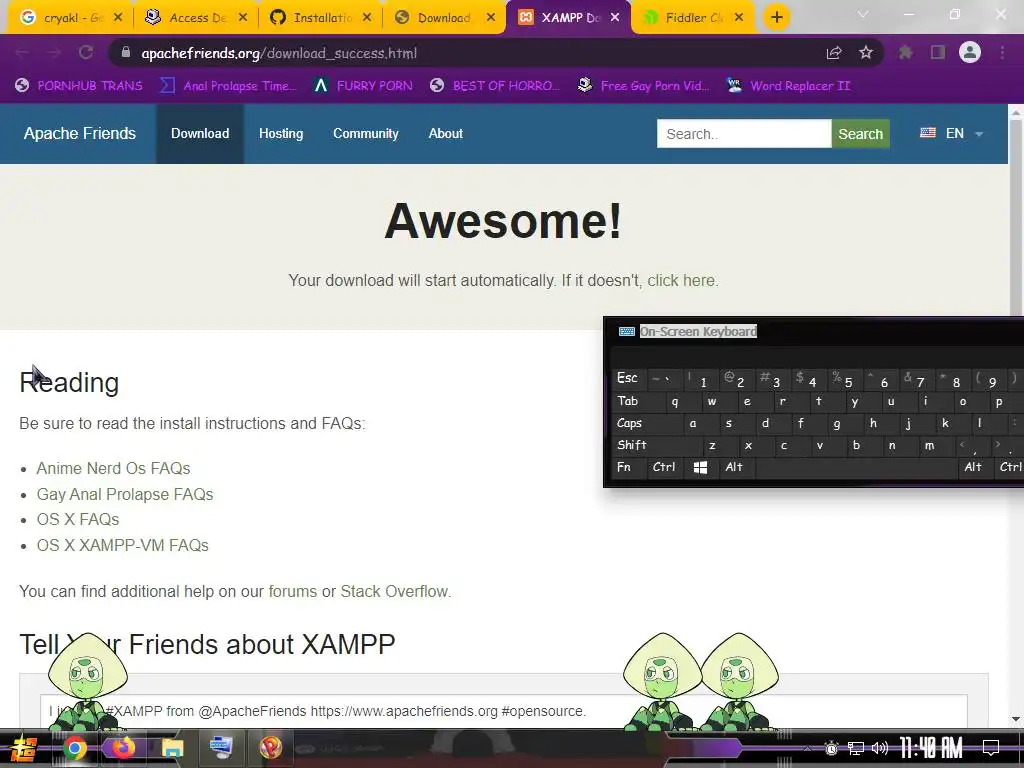The image size is (1024, 768).
Task: Click the Esc key on On-Screen Keyboard
Action: [x=627, y=377]
